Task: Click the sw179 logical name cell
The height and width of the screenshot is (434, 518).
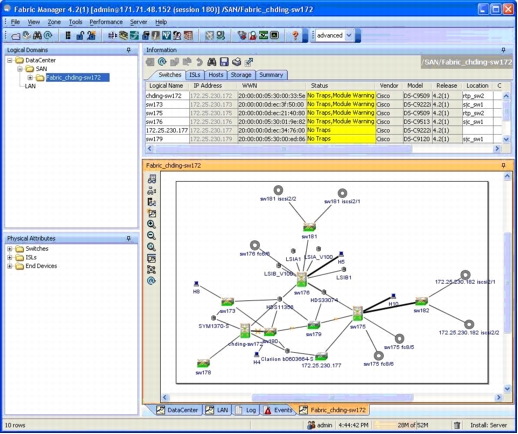Action: coord(167,139)
